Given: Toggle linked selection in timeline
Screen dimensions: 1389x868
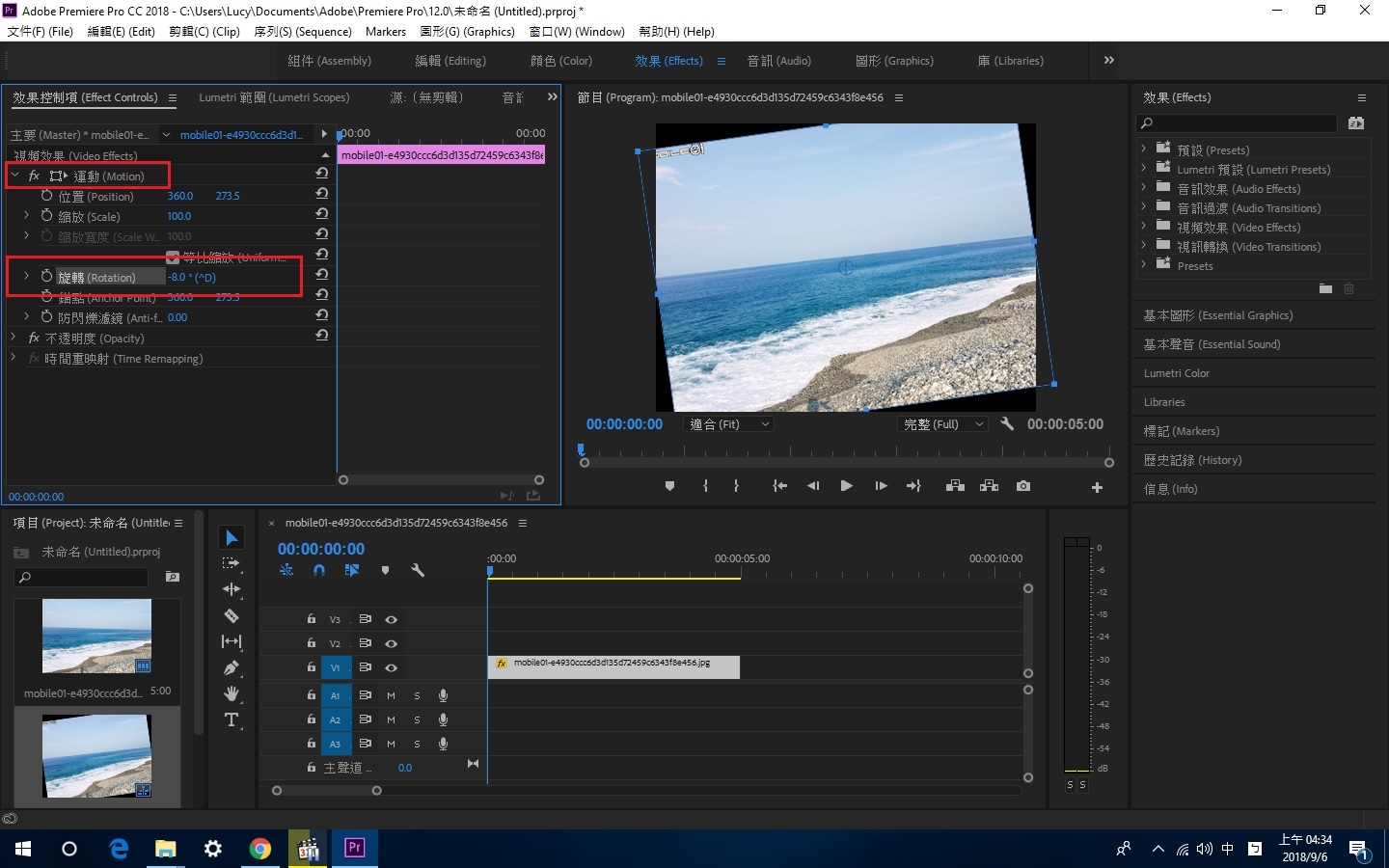Looking at the screenshot, I should click(352, 570).
